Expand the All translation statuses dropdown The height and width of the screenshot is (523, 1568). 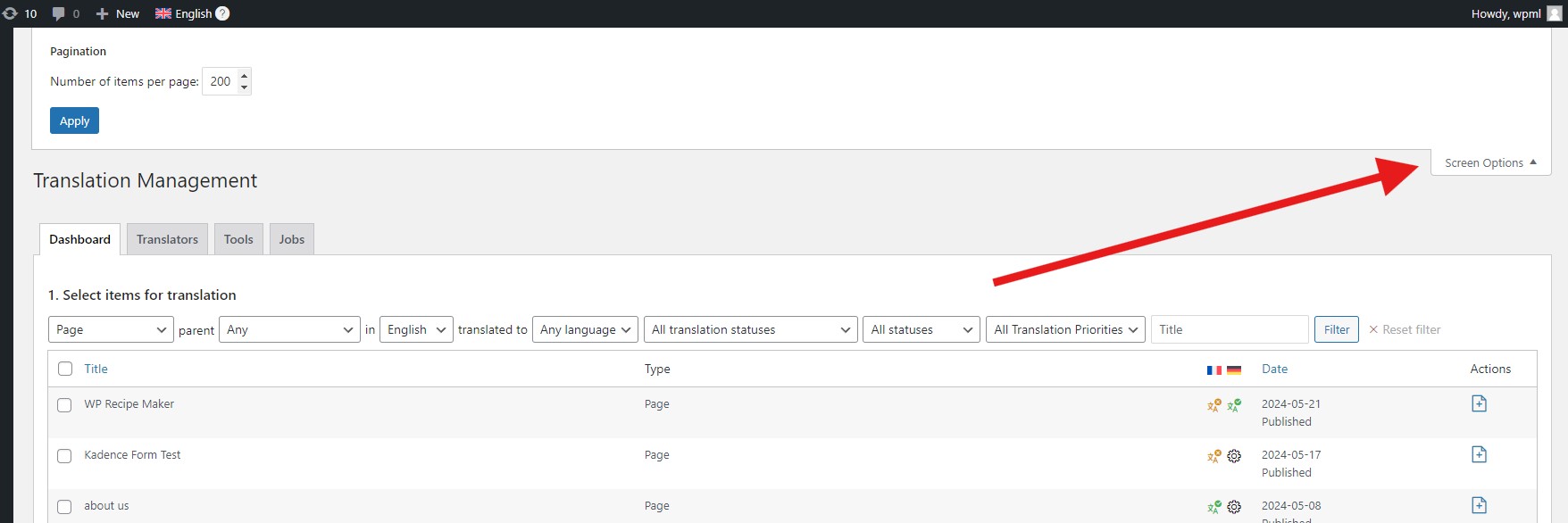750,329
